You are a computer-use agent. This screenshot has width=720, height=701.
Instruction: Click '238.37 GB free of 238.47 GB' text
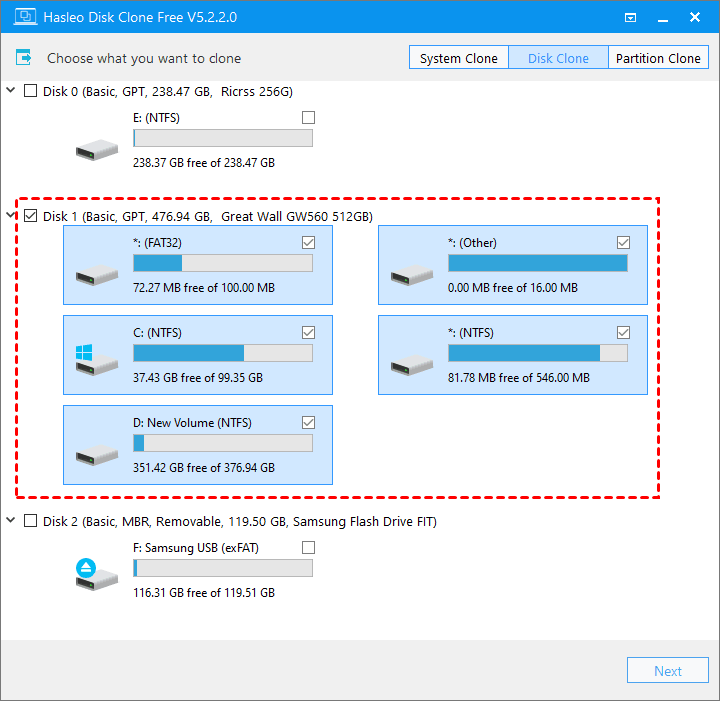click(x=204, y=163)
